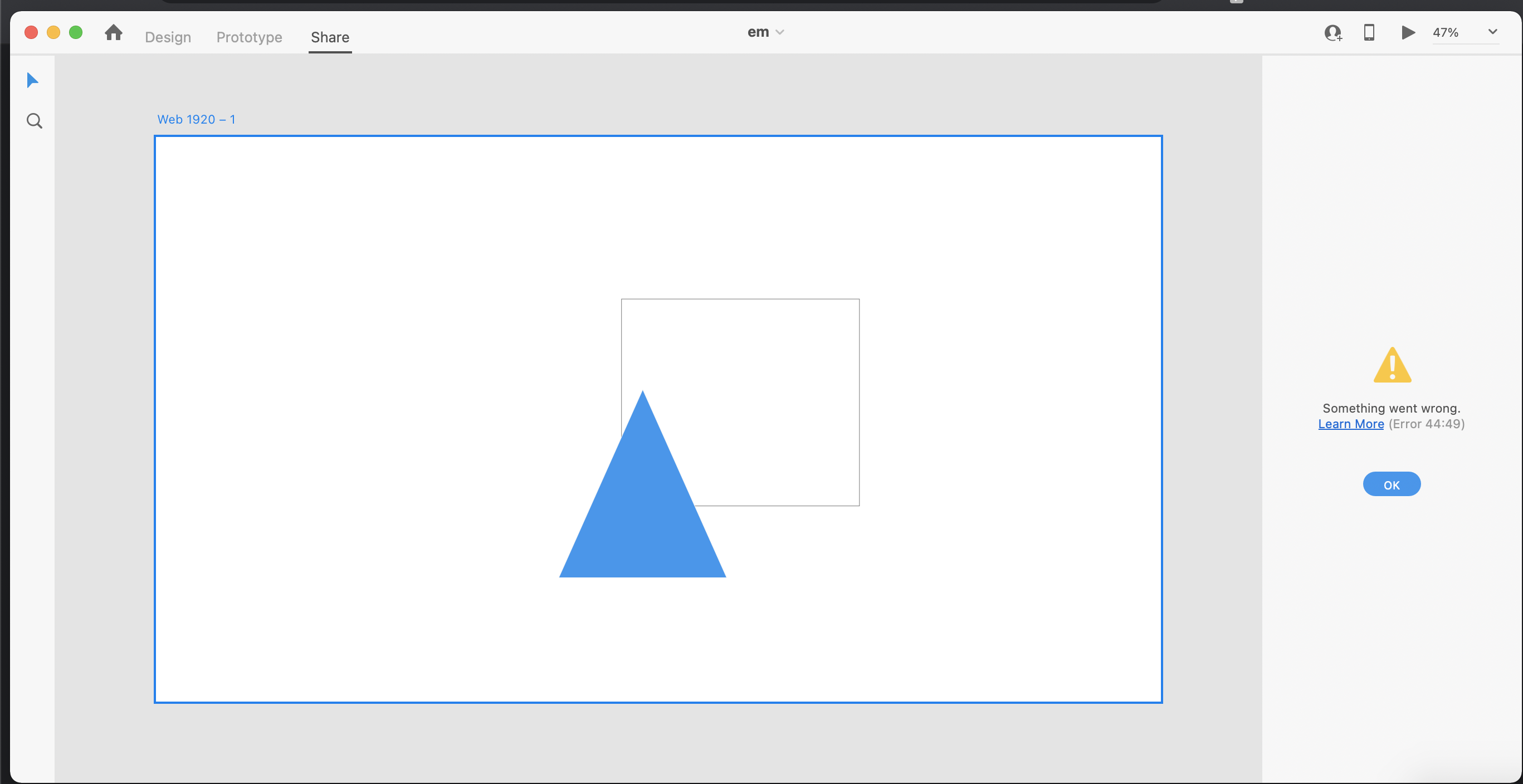Click the green zoom traffic light button
The image size is (1523, 784).
tap(76, 32)
